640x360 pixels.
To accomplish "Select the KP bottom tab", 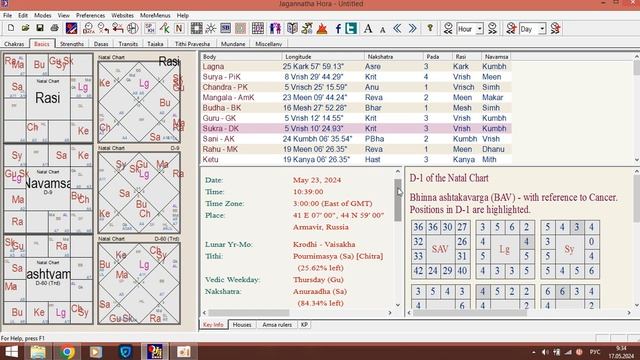I will (304, 325).
